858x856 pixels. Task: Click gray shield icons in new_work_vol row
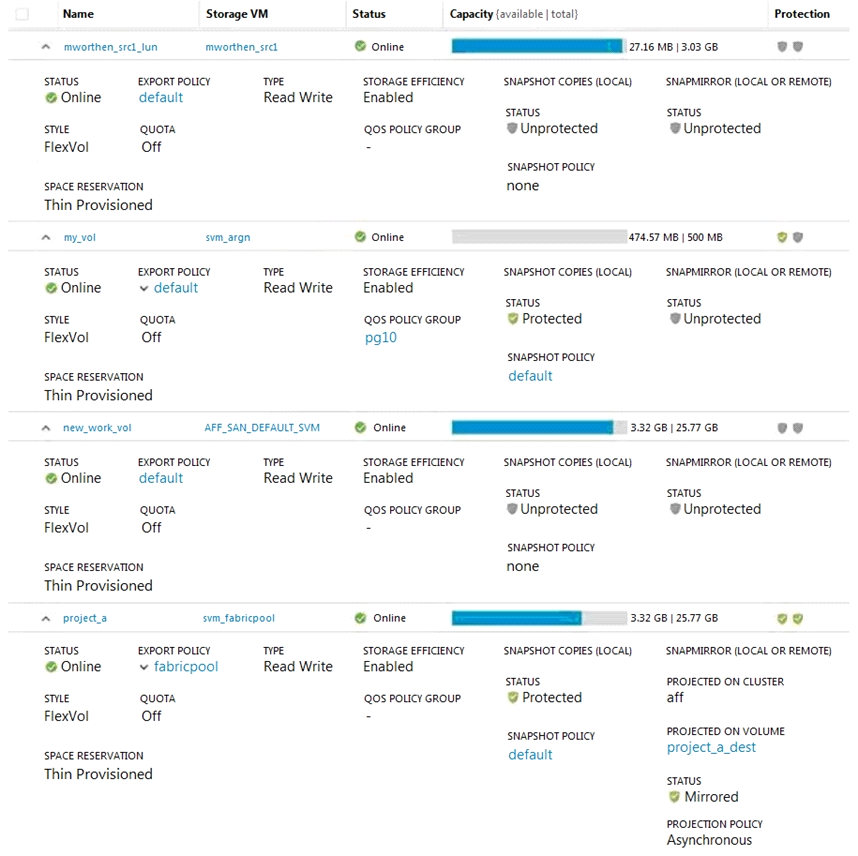pyautogui.click(x=790, y=427)
